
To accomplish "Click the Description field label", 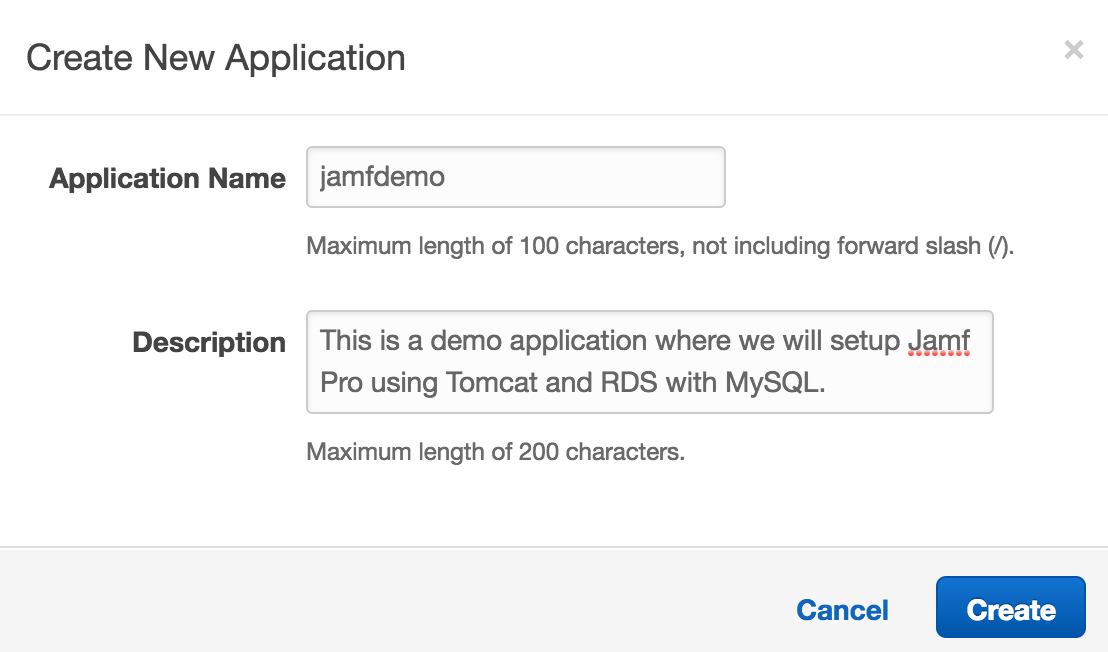I will tap(209, 342).
